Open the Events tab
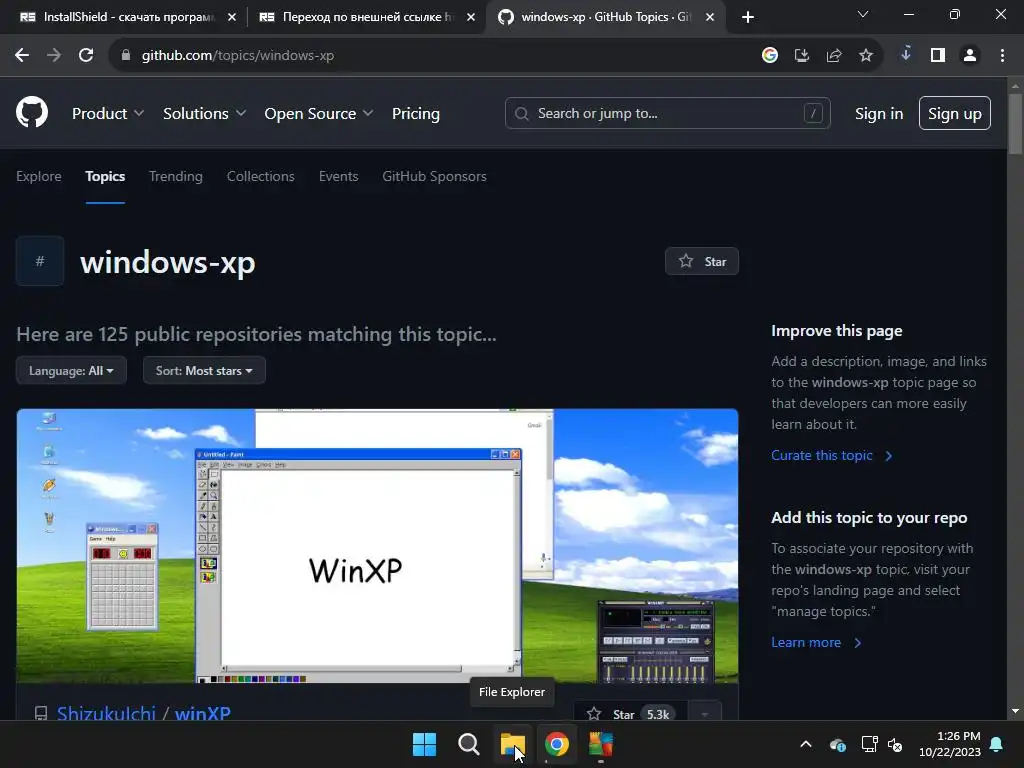1024x768 pixels. click(x=338, y=176)
